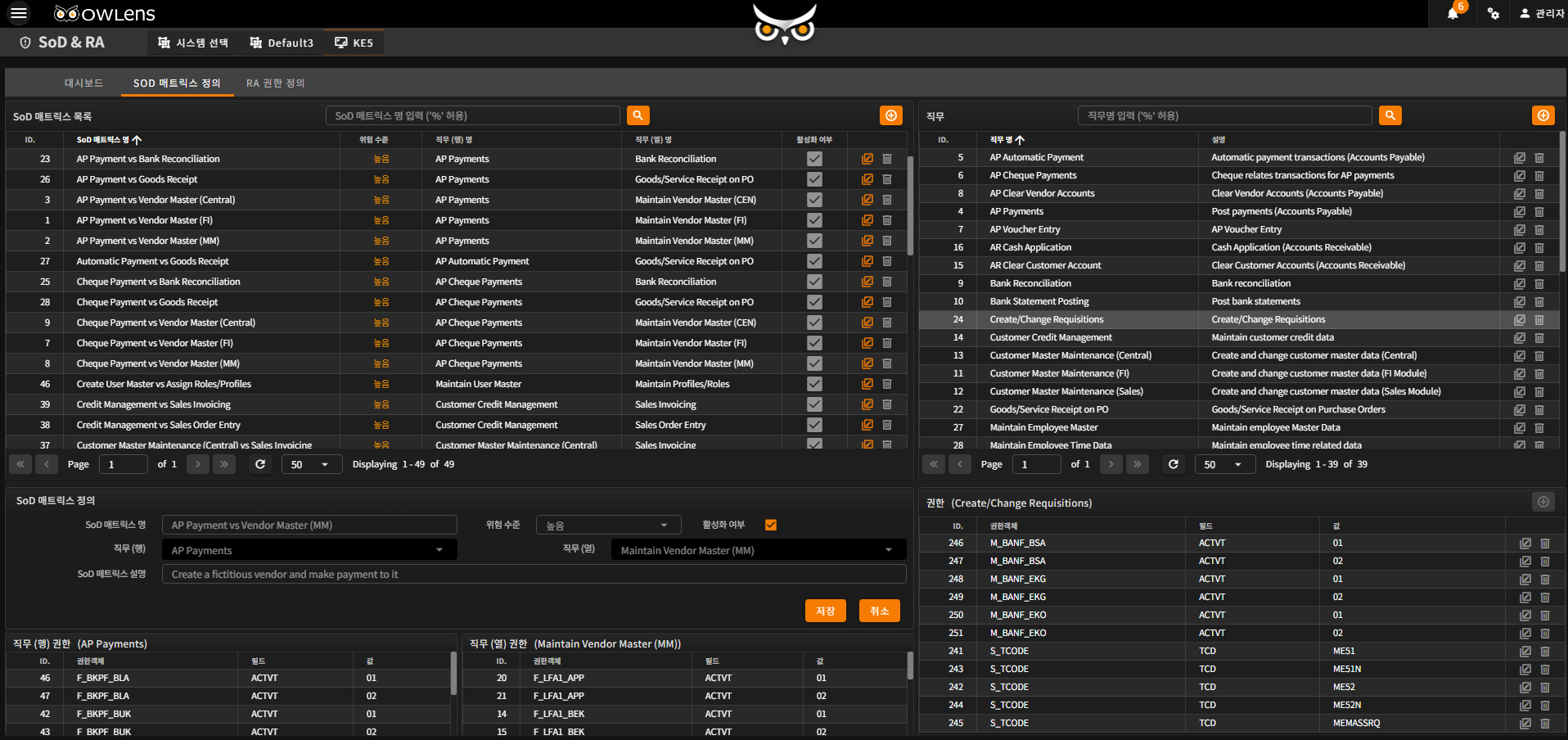Click the SoD matrix description field
The image size is (1568, 740).
pyautogui.click(x=534, y=574)
